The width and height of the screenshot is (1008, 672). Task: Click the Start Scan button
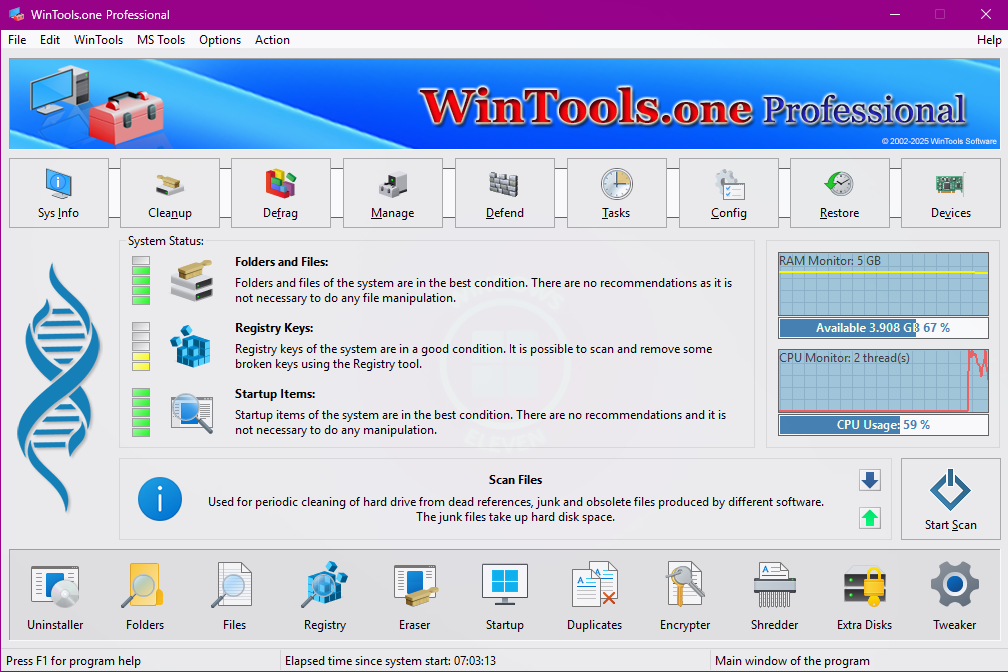tap(951, 499)
